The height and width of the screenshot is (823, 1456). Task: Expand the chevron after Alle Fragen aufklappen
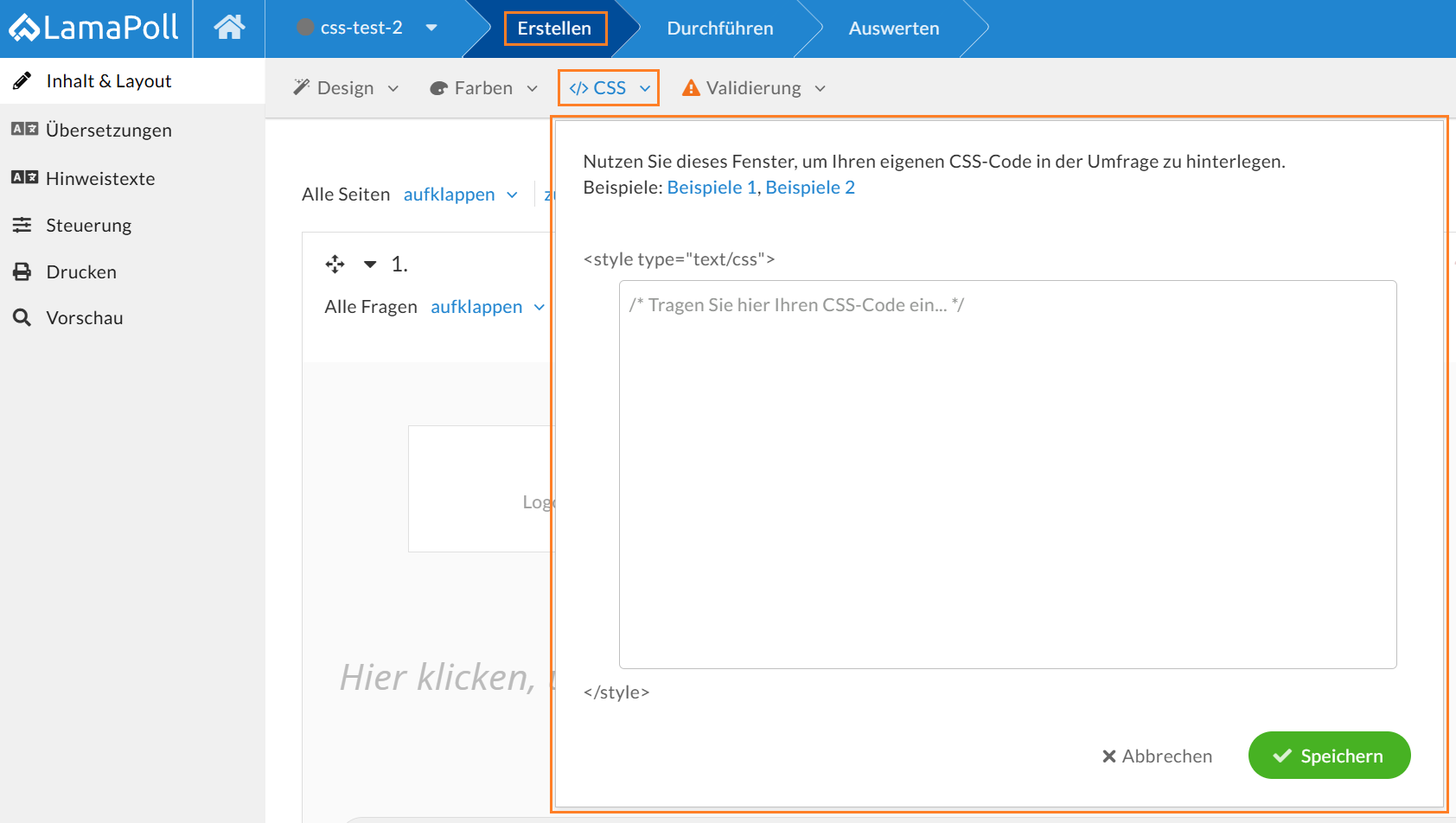[540, 307]
